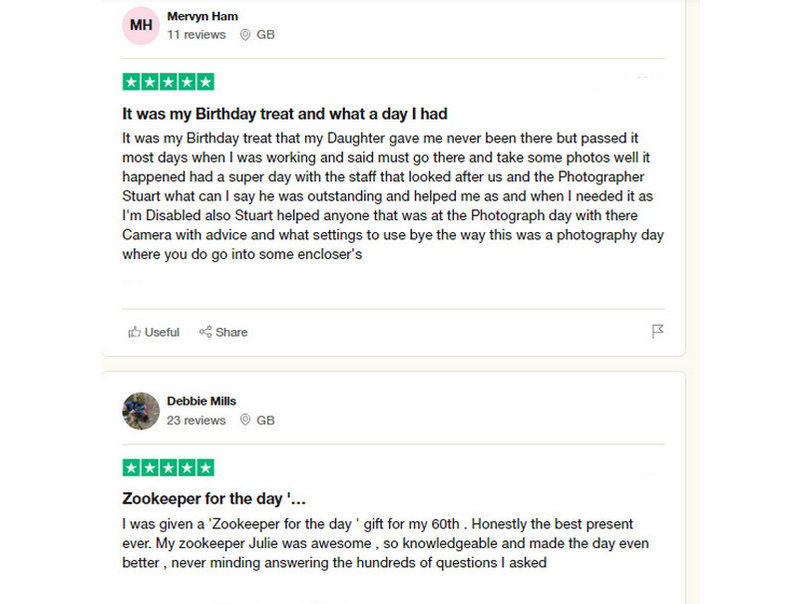Click the location pin beside Debbie's GB
This screenshot has height=604, width=800.
click(x=245, y=420)
